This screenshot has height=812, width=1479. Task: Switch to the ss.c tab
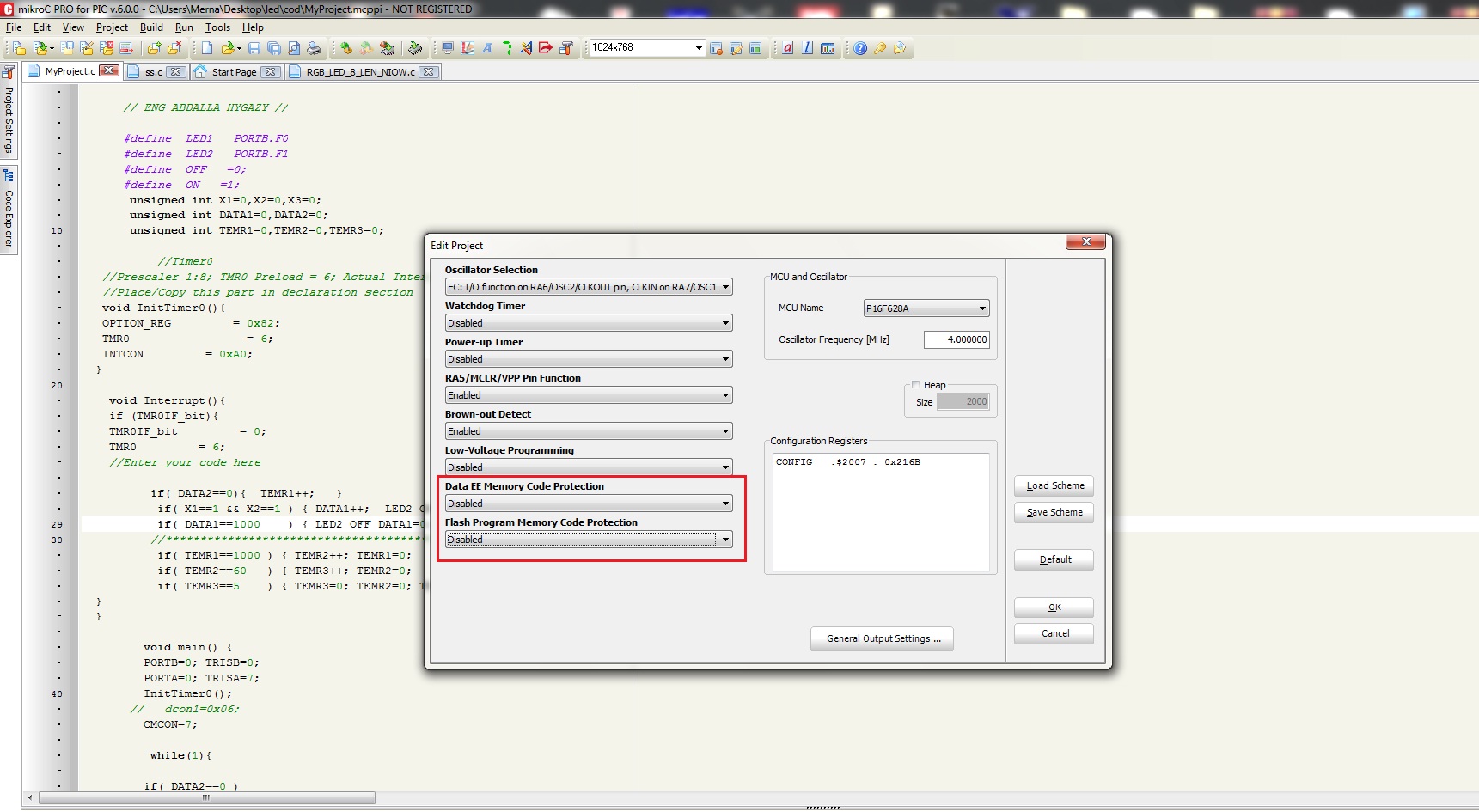(153, 72)
